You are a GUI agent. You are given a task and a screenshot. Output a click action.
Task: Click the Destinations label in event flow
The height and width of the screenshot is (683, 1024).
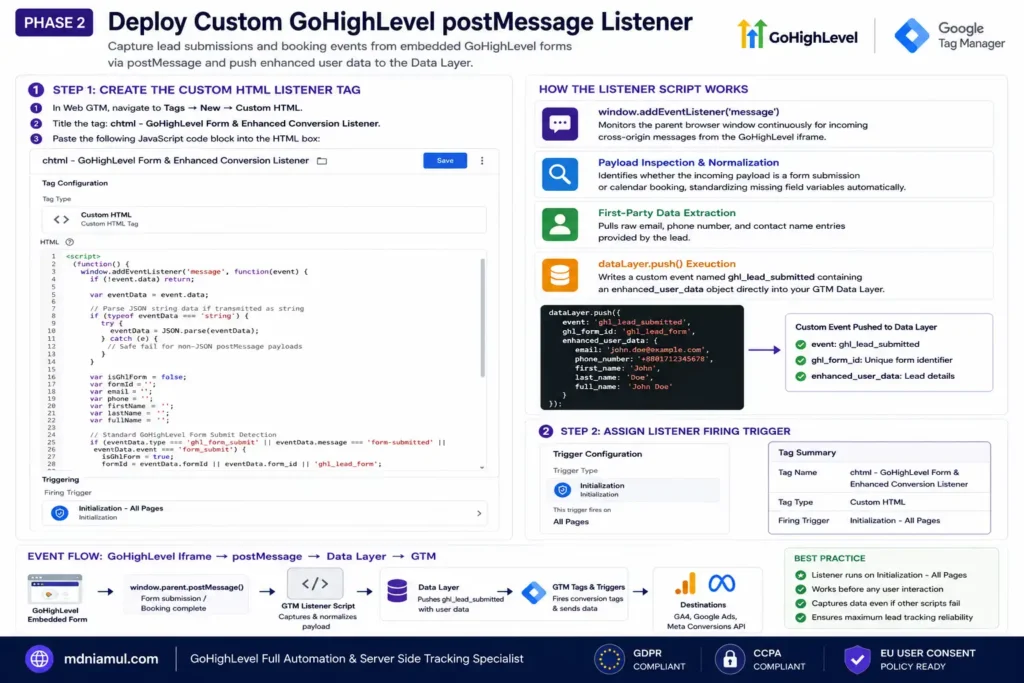point(703,605)
